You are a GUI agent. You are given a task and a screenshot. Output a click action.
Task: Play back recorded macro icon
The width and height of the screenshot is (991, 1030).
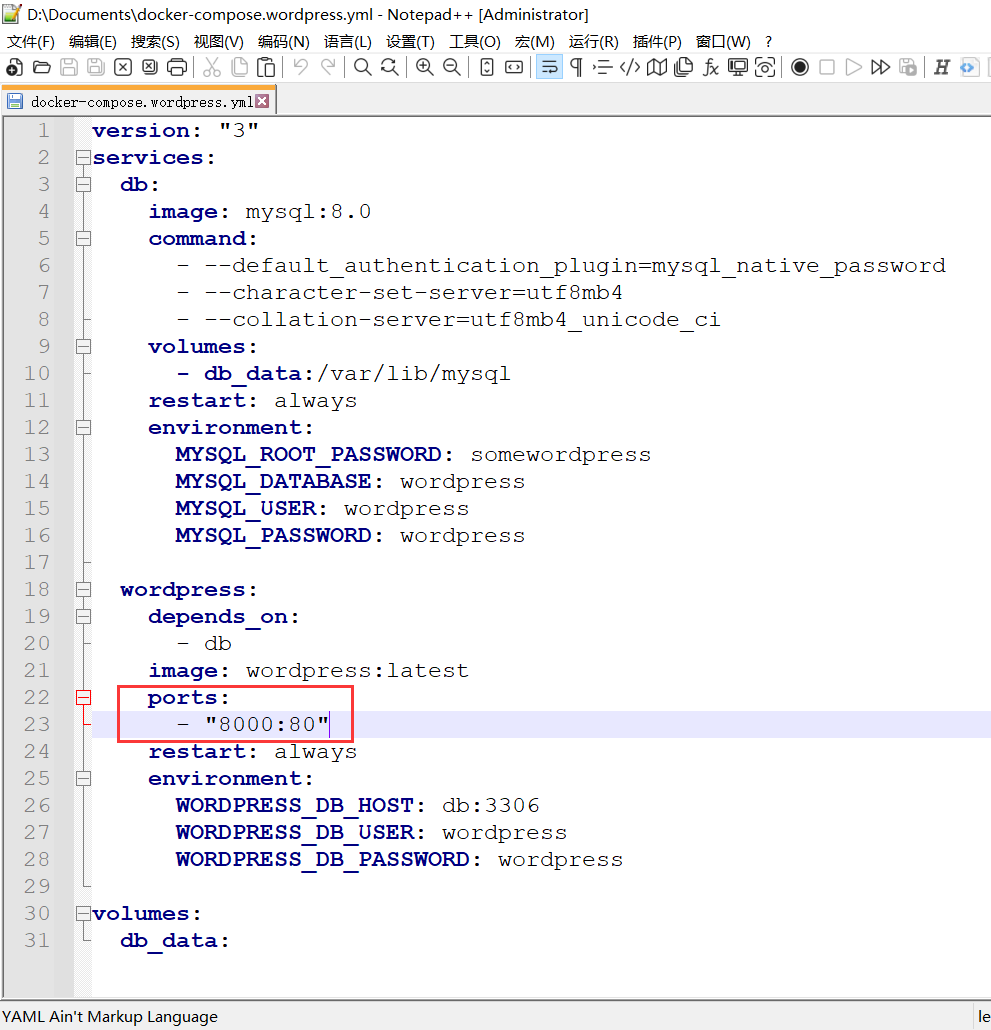pyautogui.click(x=854, y=67)
